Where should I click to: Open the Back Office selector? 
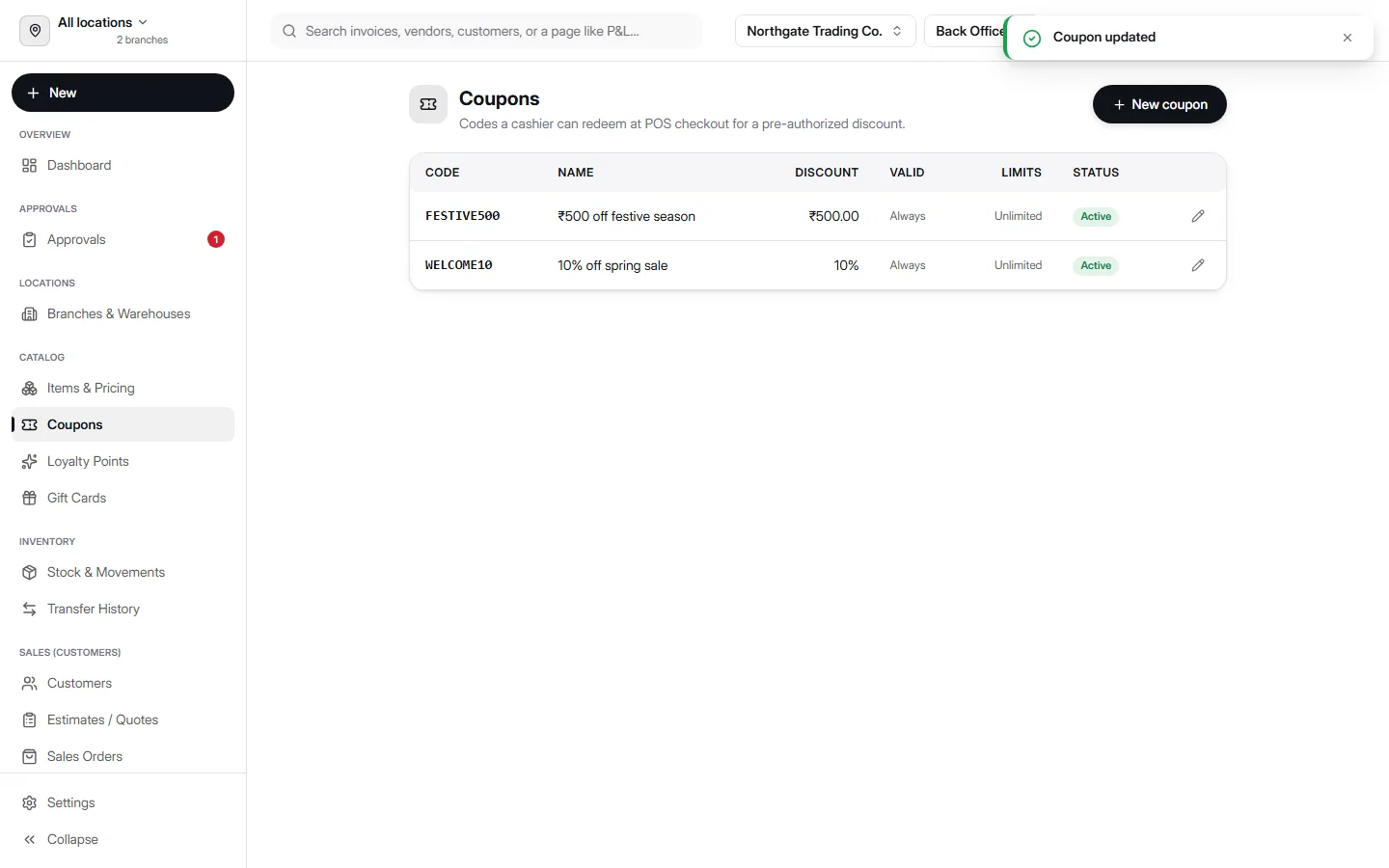(965, 31)
